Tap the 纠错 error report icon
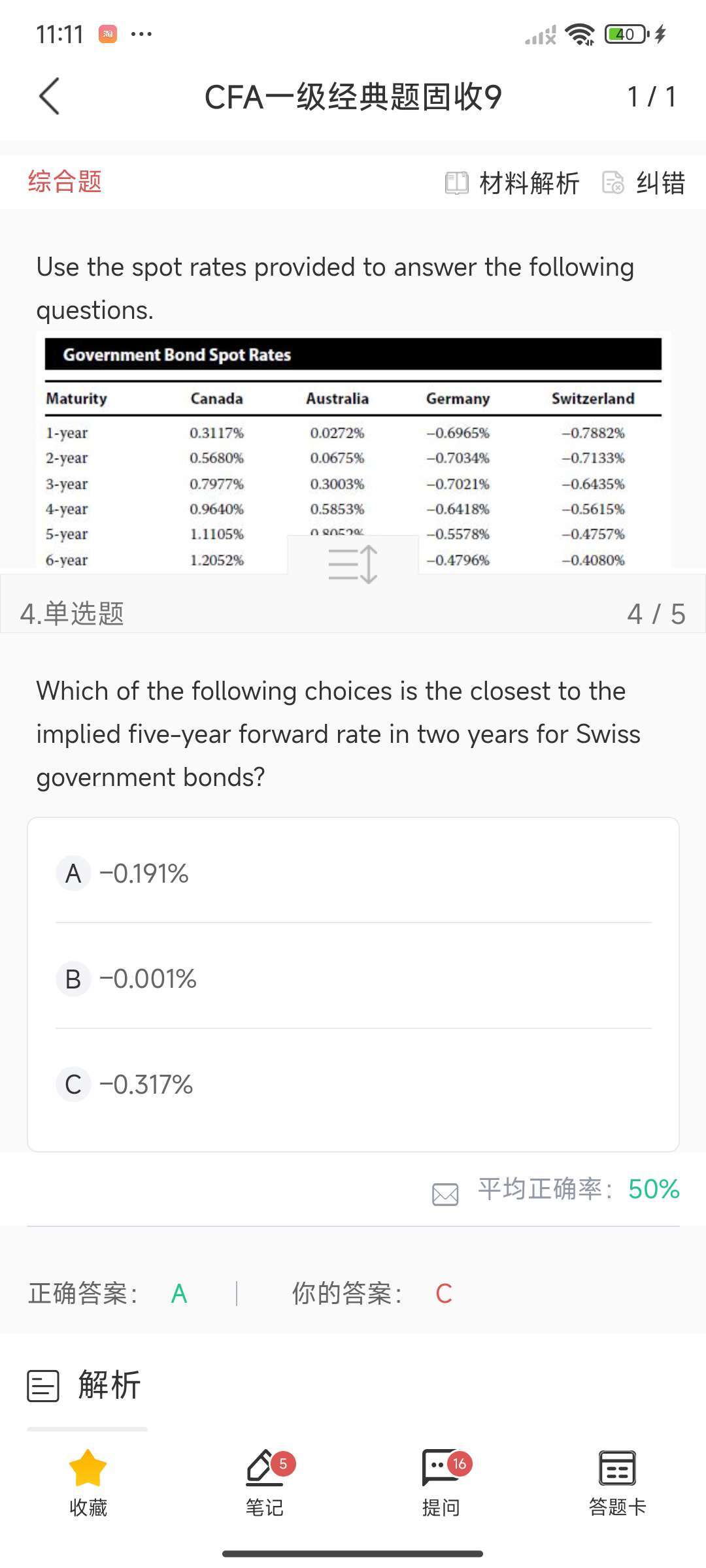706x1568 pixels. pos(613,183)
